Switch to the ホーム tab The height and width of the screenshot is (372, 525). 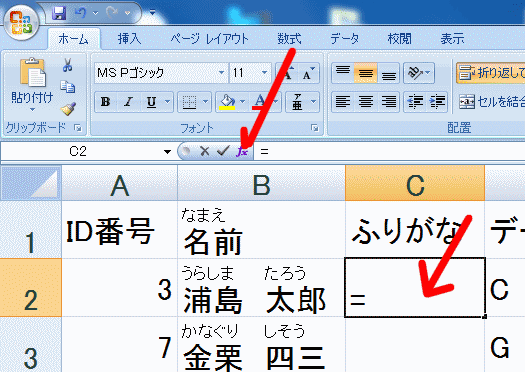(74, 39)
